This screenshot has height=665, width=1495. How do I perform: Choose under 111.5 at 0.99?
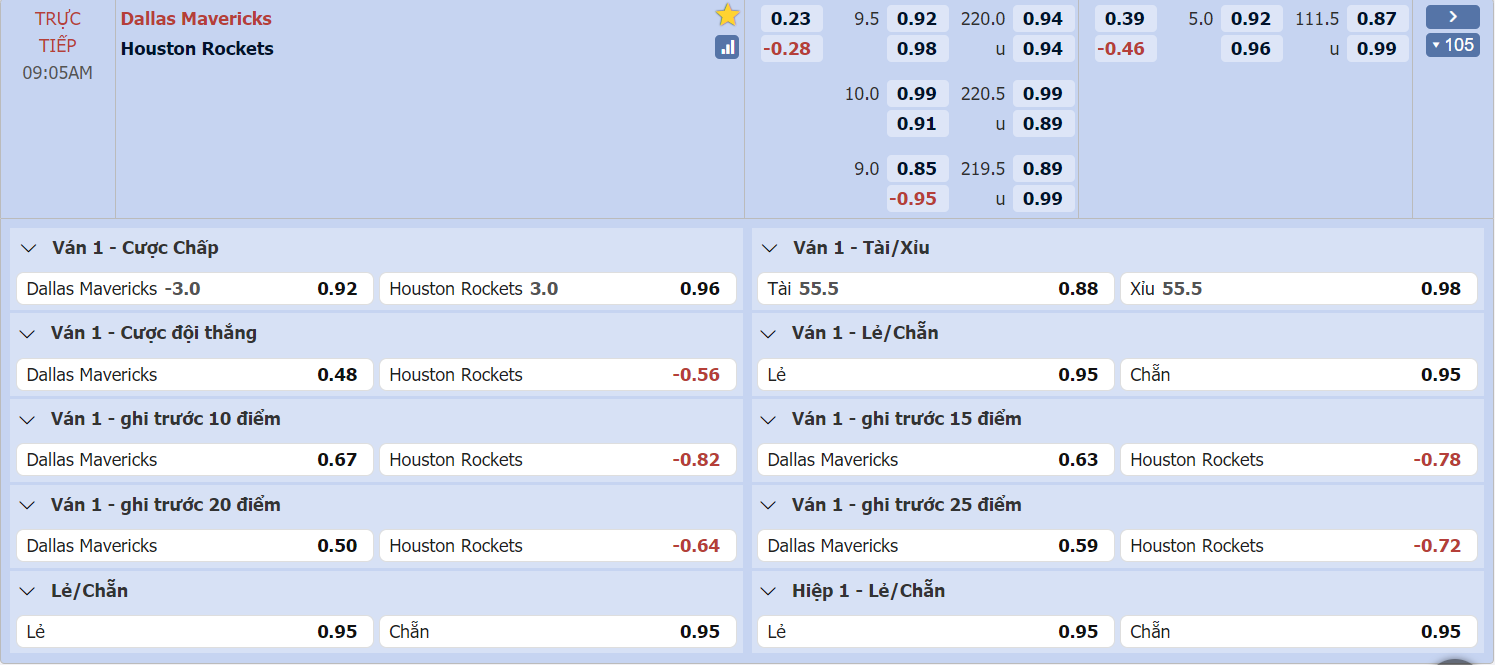pos(1377,48)
